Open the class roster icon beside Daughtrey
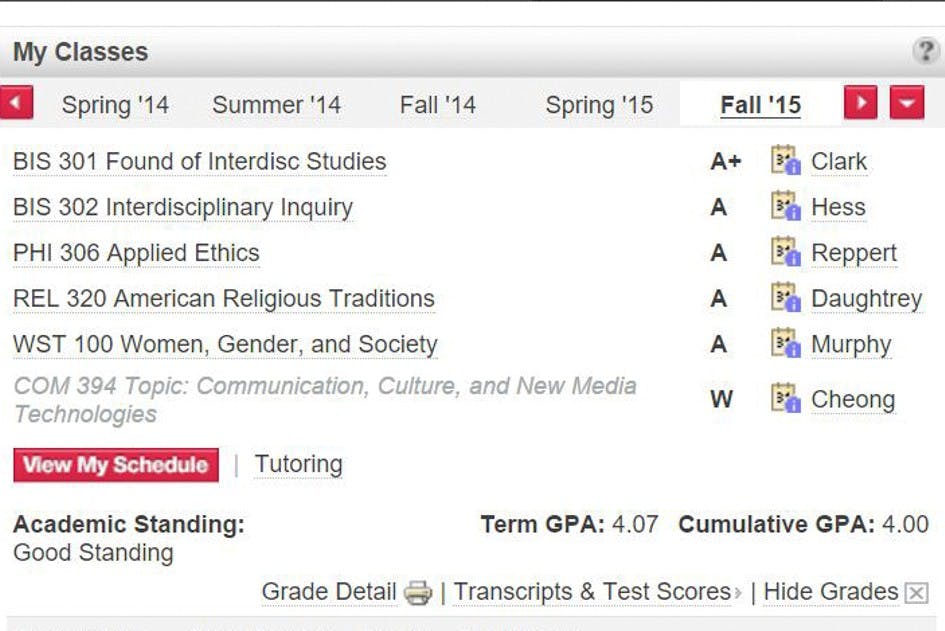 click(786, 298)
